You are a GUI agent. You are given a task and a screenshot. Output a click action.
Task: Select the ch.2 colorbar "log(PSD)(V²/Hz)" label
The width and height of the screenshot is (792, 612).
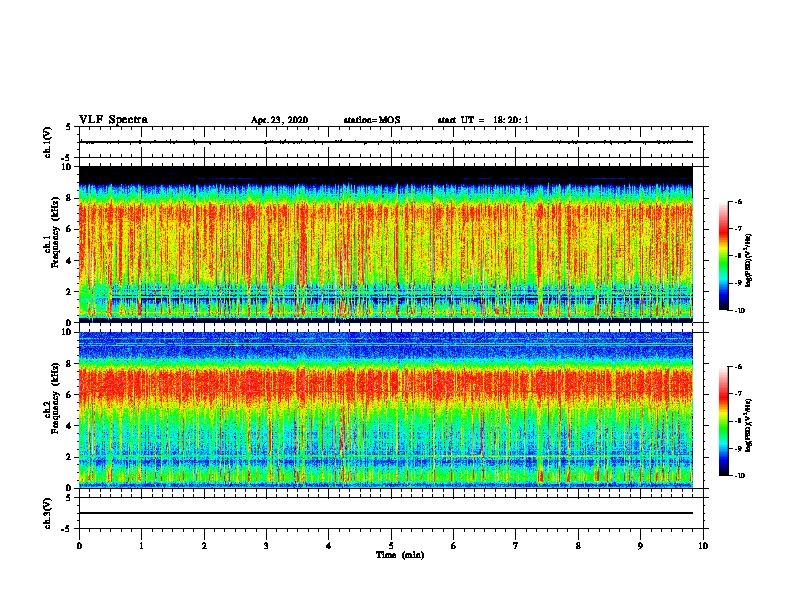748,426
